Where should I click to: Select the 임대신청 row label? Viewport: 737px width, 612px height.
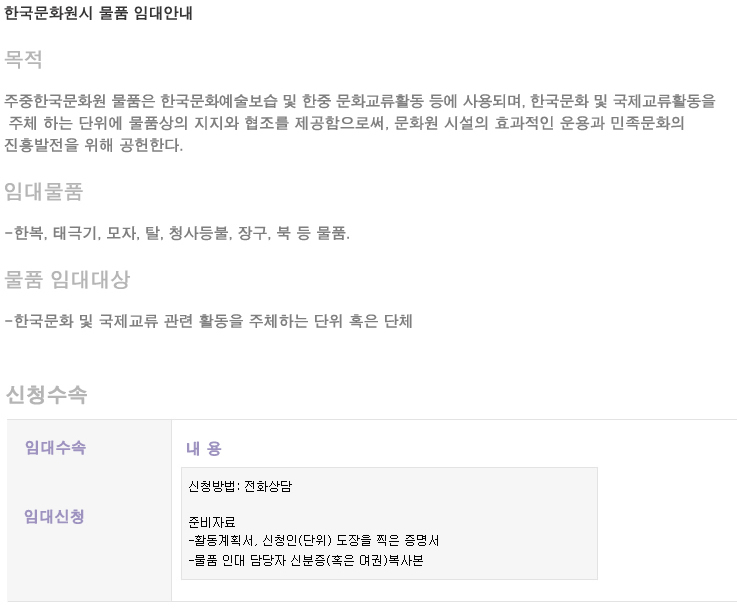point(55,517)
